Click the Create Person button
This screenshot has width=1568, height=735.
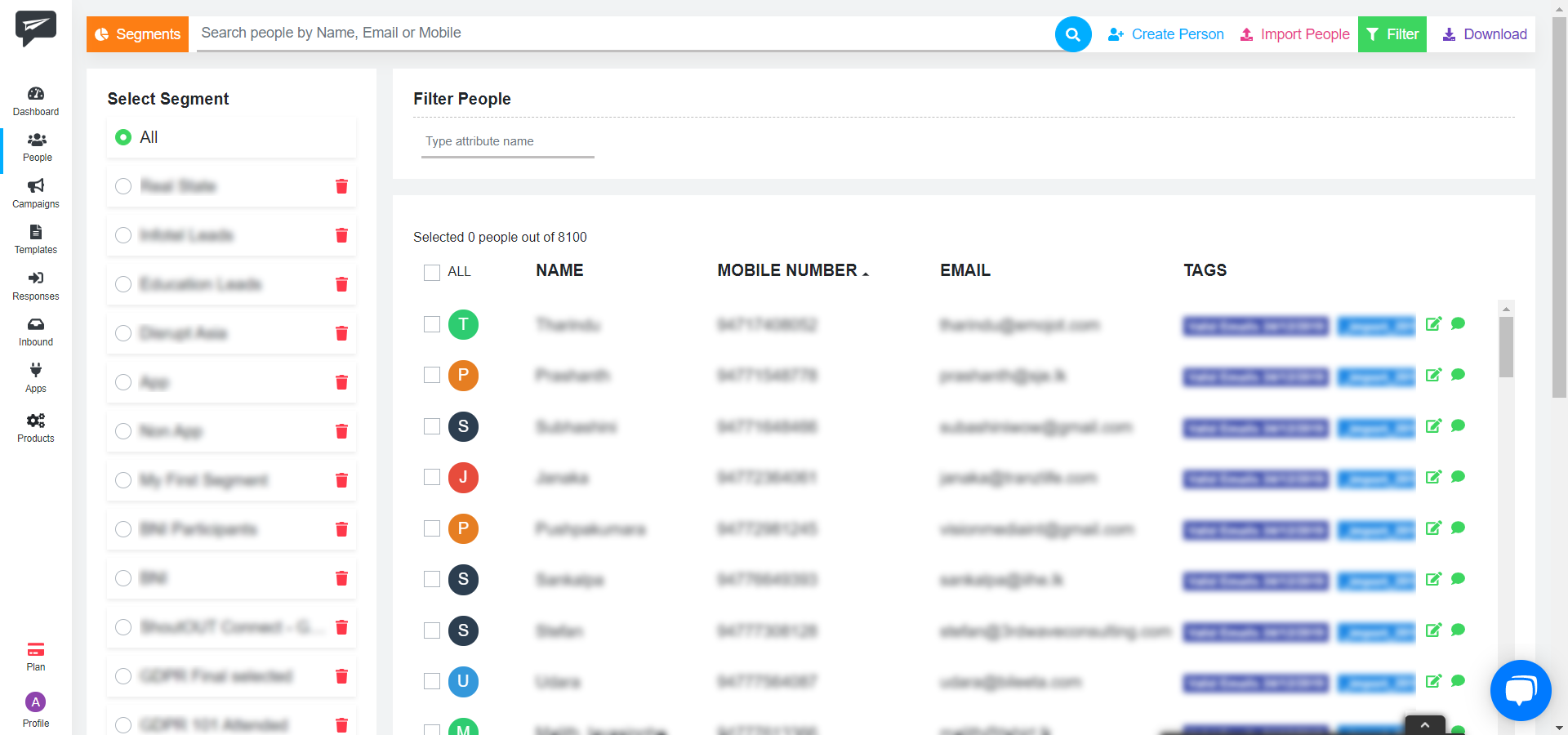tap(1165, 34)
